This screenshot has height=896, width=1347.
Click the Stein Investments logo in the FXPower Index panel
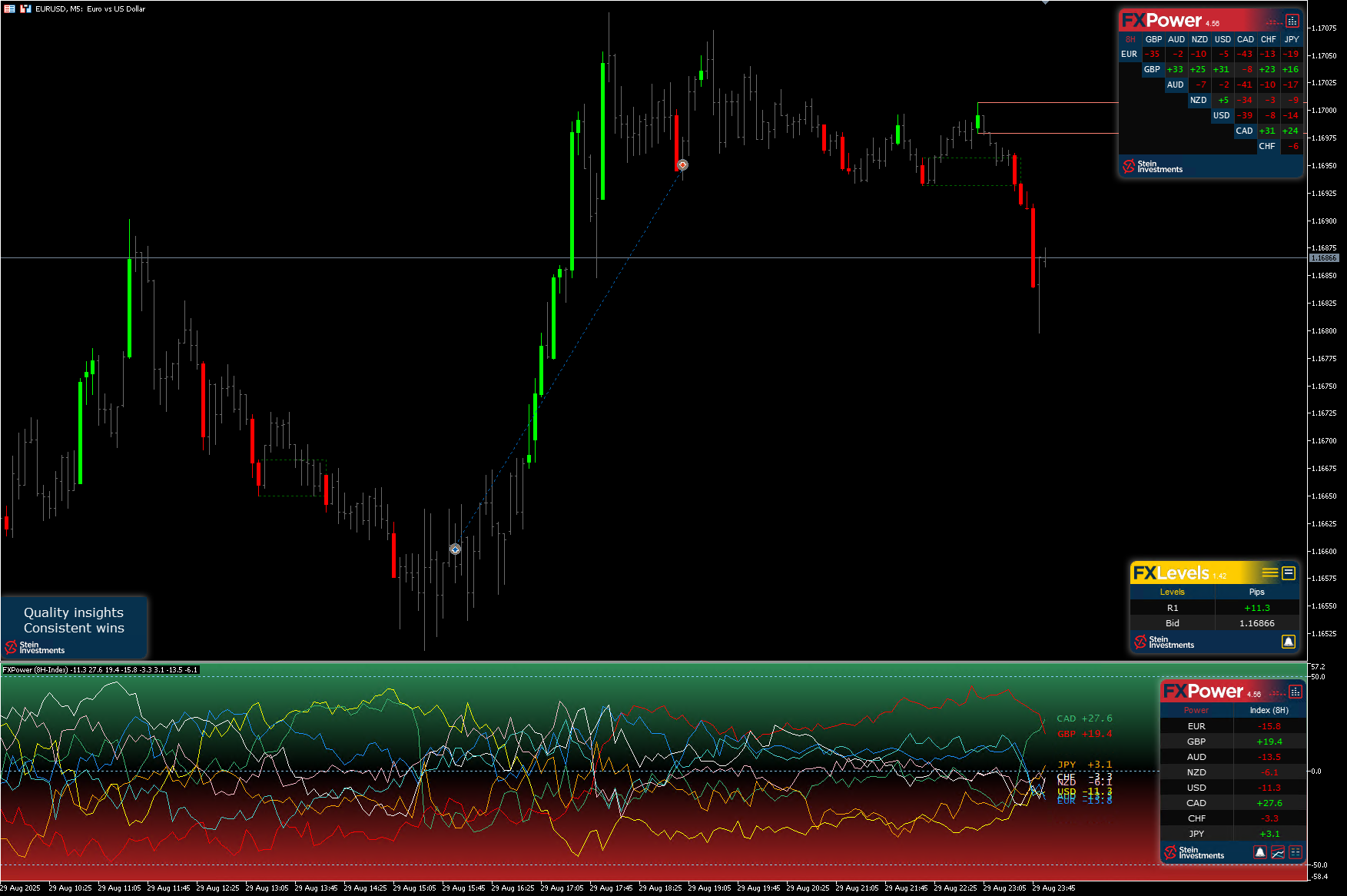[1193, 852]
